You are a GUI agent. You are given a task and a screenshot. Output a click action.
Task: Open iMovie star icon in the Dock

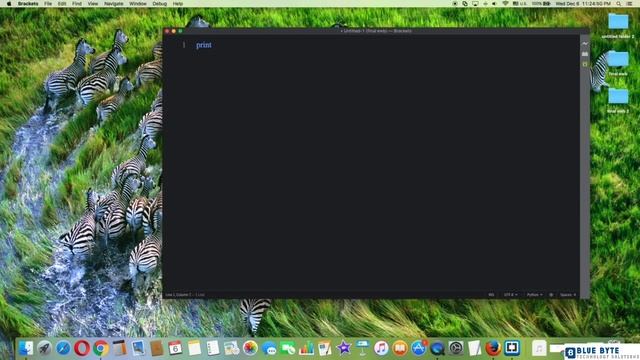click(344, 348)
